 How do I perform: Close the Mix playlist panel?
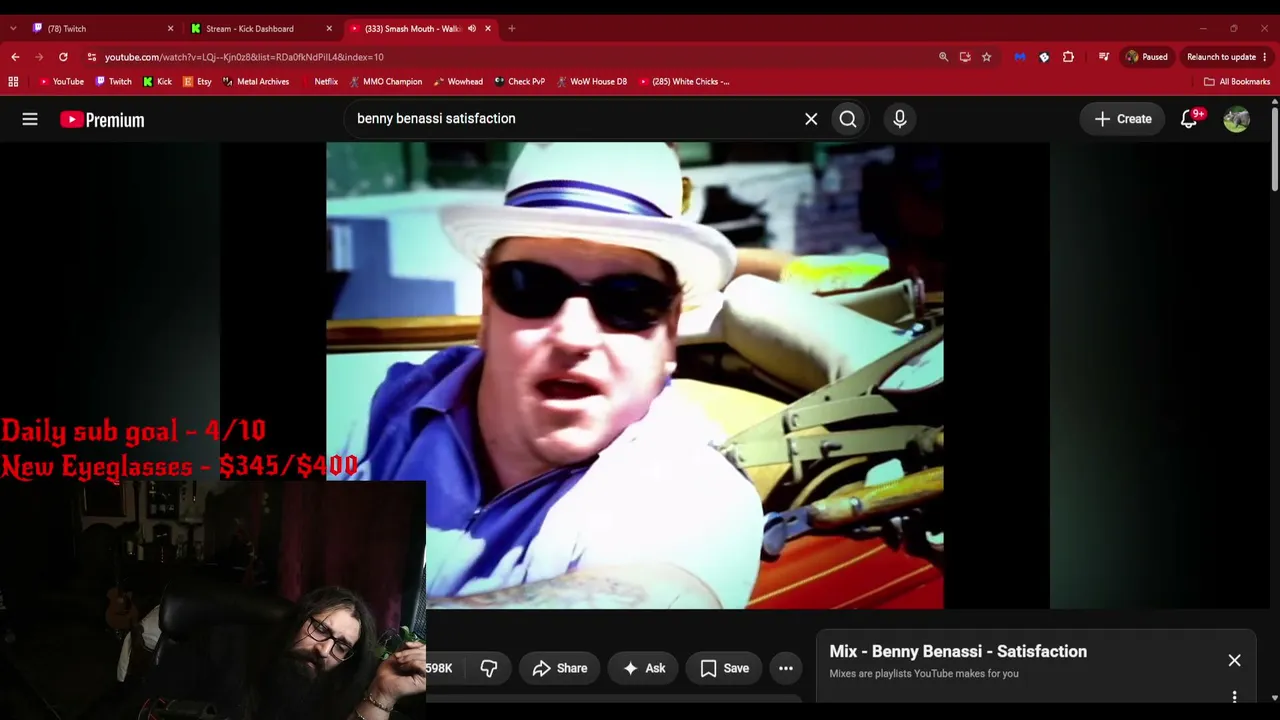point(1234,660)
